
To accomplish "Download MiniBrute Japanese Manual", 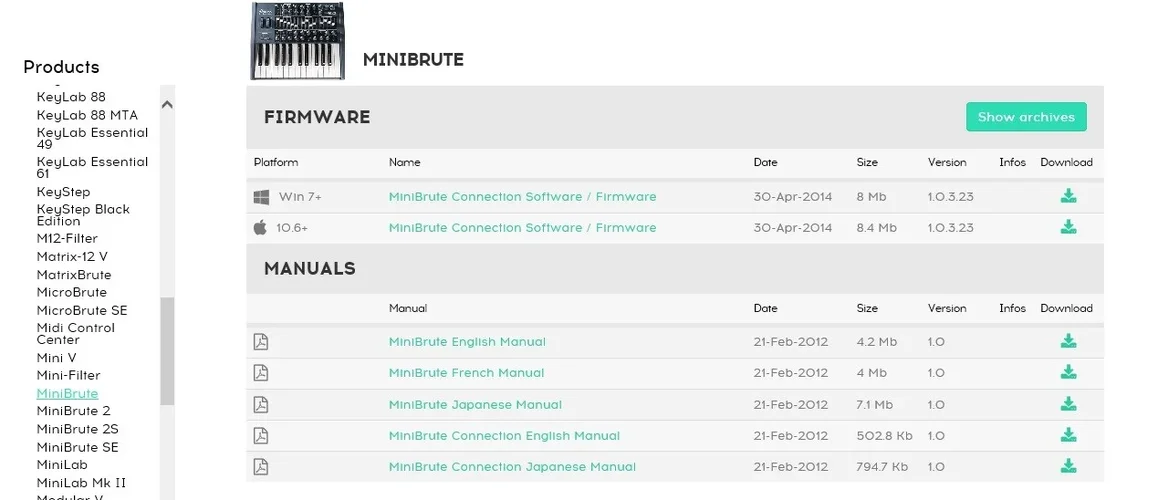I will point(1068,404).
